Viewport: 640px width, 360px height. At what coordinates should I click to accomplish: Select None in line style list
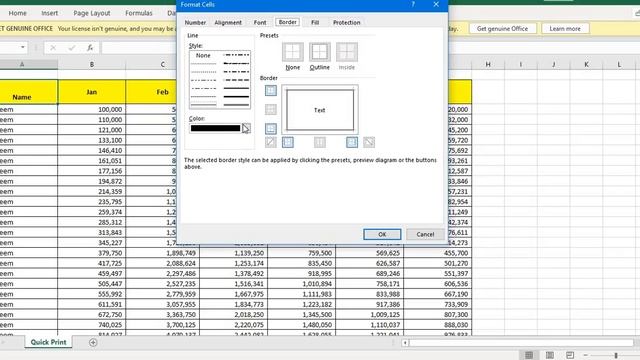203,56
